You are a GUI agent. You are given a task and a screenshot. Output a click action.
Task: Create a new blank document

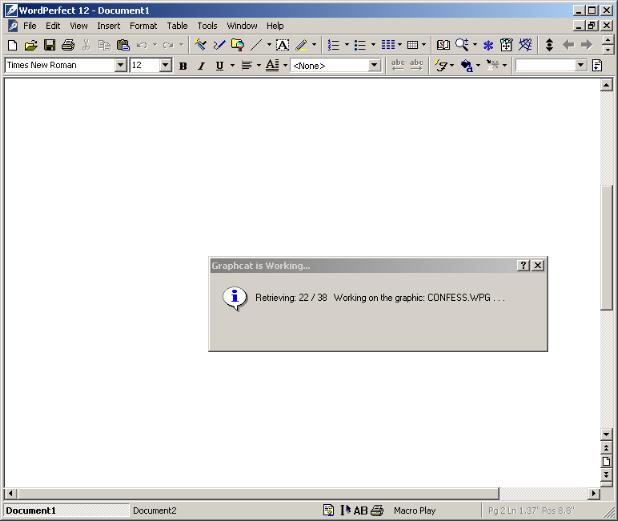(x=12, y=45)
